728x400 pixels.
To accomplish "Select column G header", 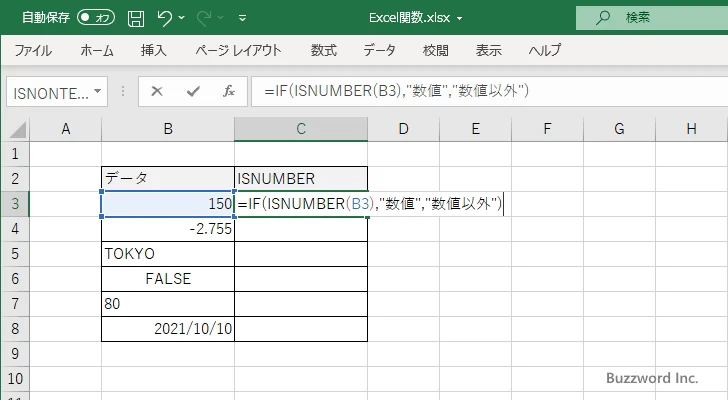I will (619, 129).
